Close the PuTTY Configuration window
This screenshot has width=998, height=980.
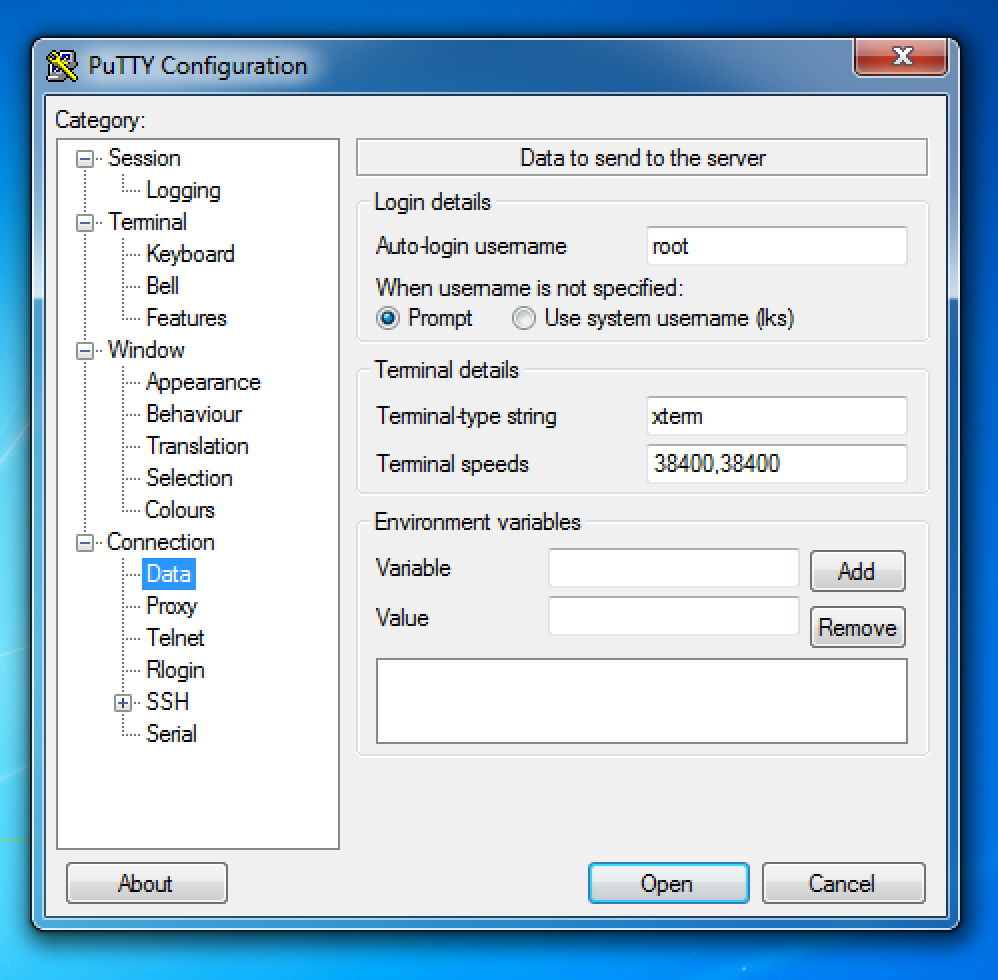tap(901, 57)
